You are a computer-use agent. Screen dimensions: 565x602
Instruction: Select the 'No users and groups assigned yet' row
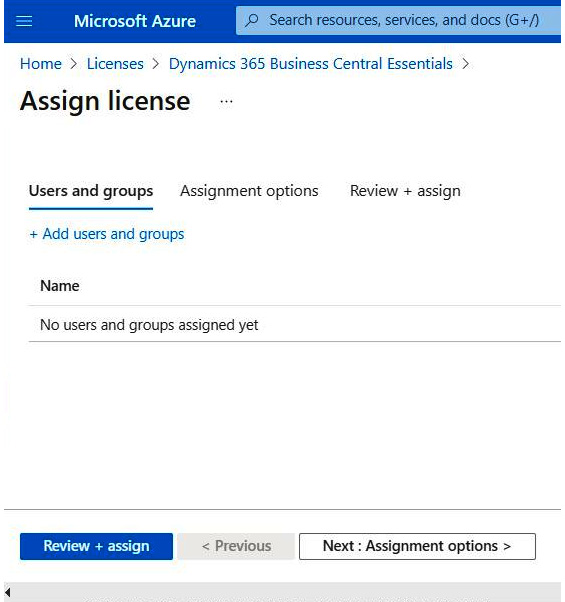point(294,325)
